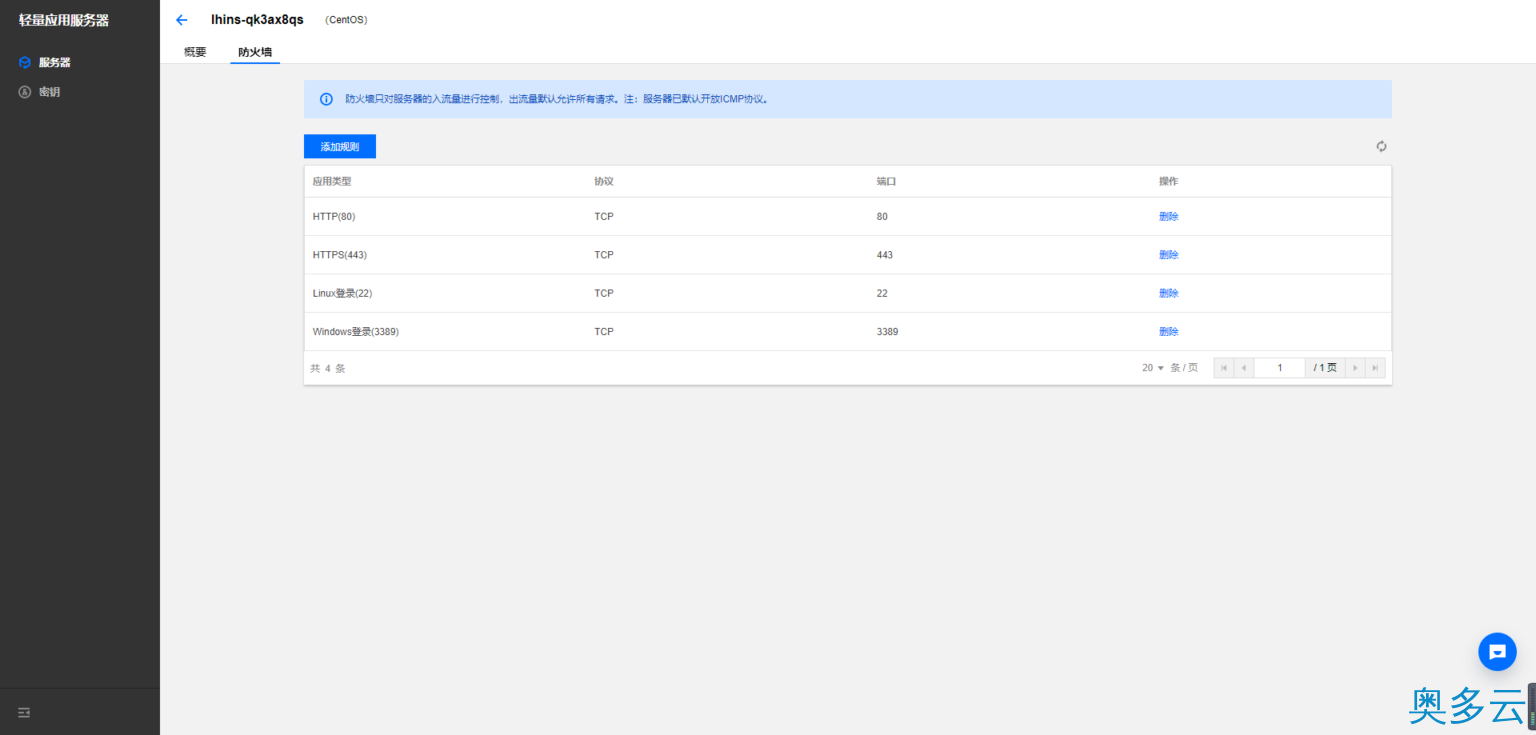The height and width of the screenshot is (735, 1536).
Task: Click port value 22 in table
Action: point(882,293)
